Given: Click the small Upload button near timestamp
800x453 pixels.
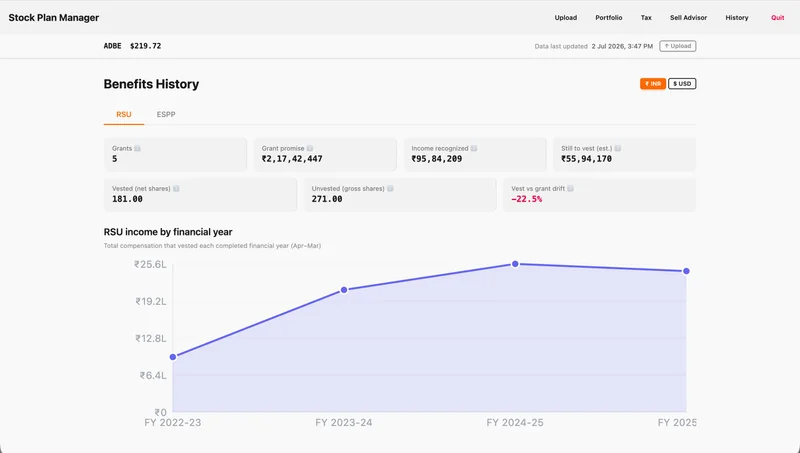Looking at the screenshot, I should click(x=678, y=46).
